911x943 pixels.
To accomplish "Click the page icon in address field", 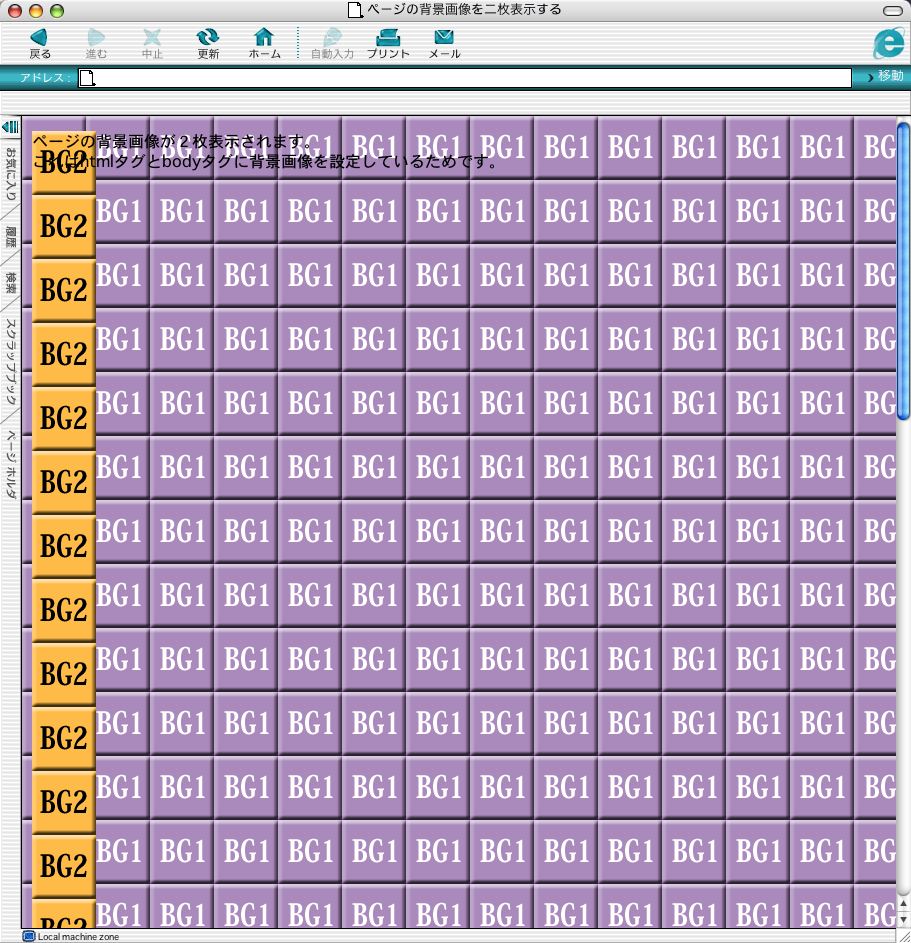I will pos(87,78).
